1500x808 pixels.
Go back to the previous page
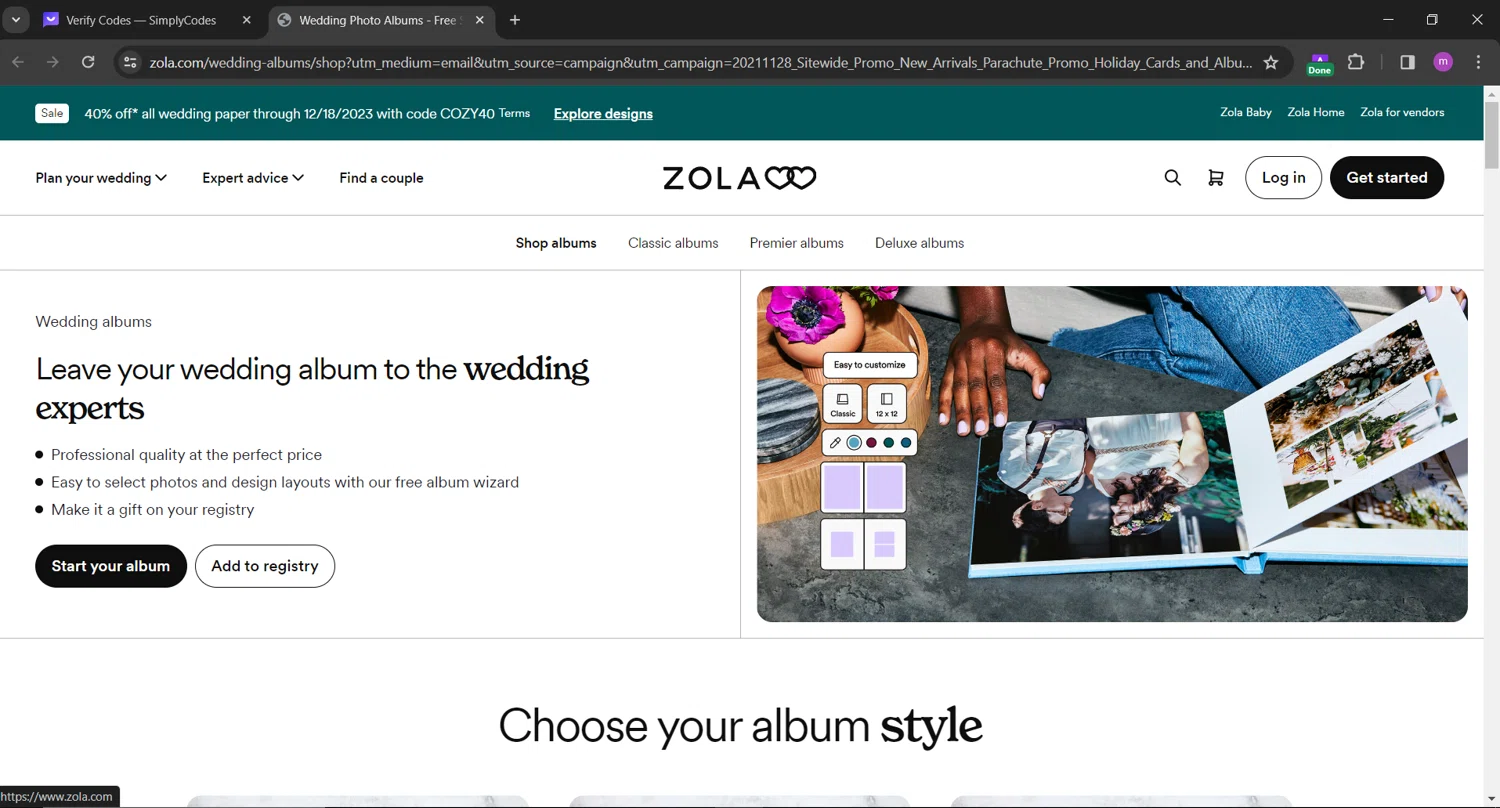tap(18, 62)
